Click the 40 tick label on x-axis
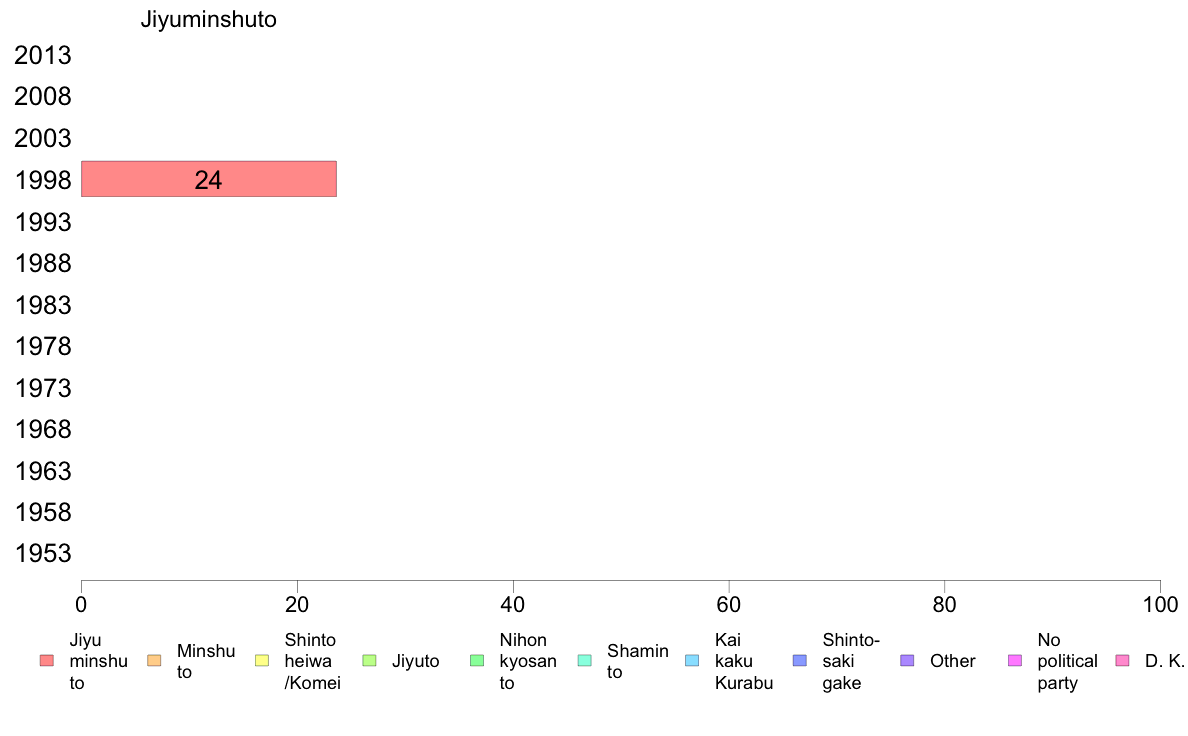 (513, 604)
